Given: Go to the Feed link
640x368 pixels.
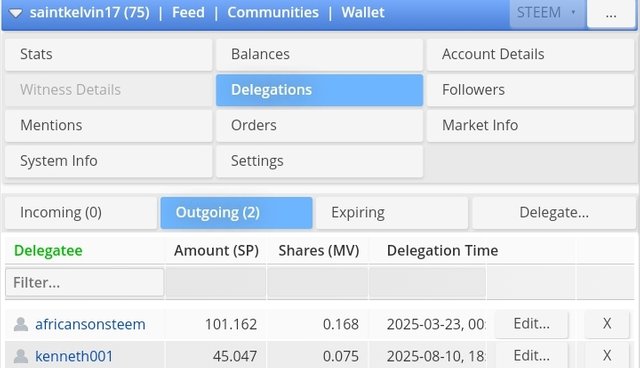Looking at the screenshot, I should 188,12.
